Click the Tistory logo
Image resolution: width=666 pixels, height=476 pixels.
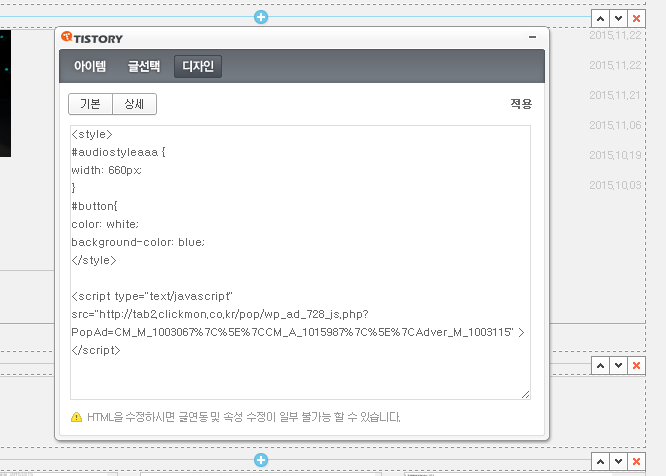[92, 38]
